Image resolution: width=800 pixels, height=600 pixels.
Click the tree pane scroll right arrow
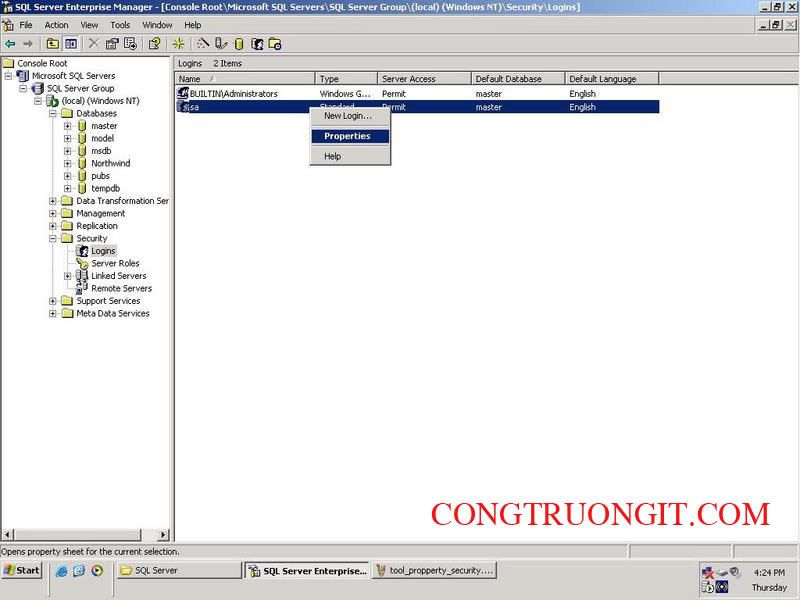click(163, 535)
